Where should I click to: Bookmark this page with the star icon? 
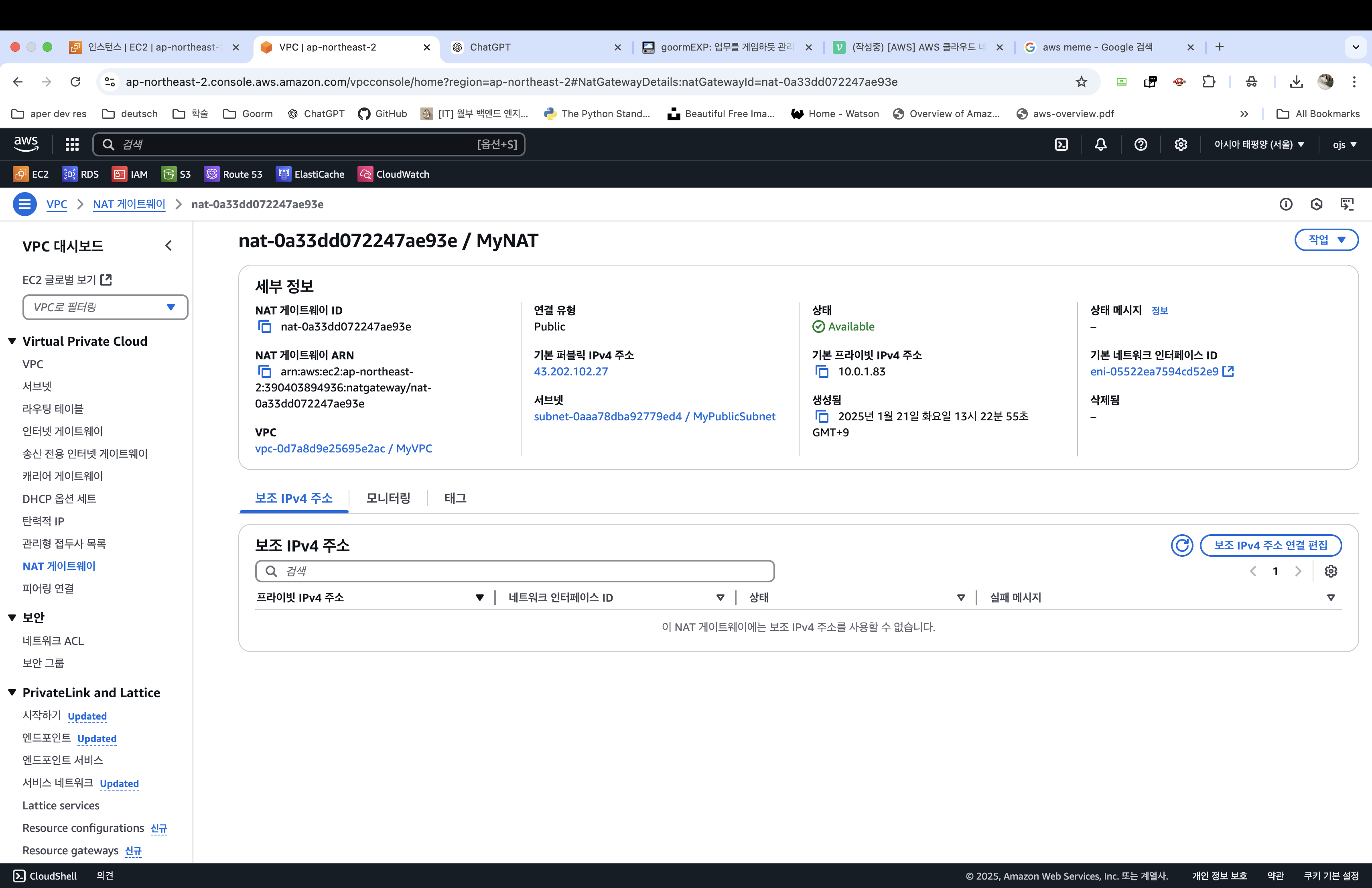[x=1082, y=82]
